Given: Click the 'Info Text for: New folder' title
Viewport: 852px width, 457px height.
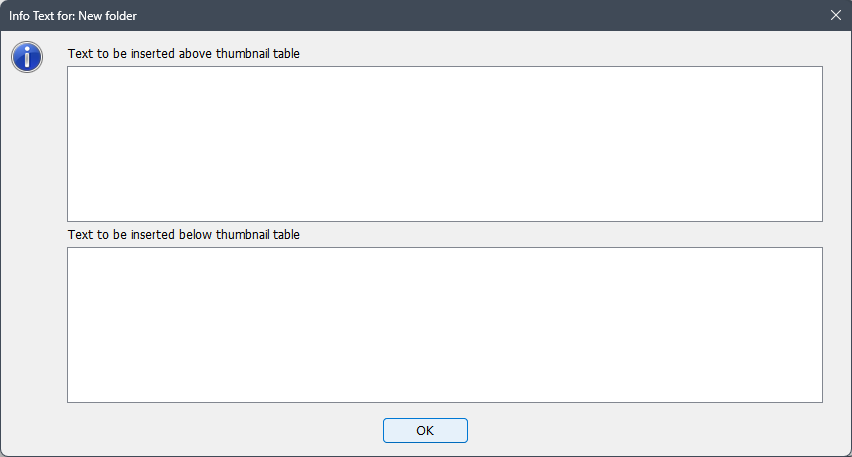Looking at the screenshot, I should pos(73,16).
